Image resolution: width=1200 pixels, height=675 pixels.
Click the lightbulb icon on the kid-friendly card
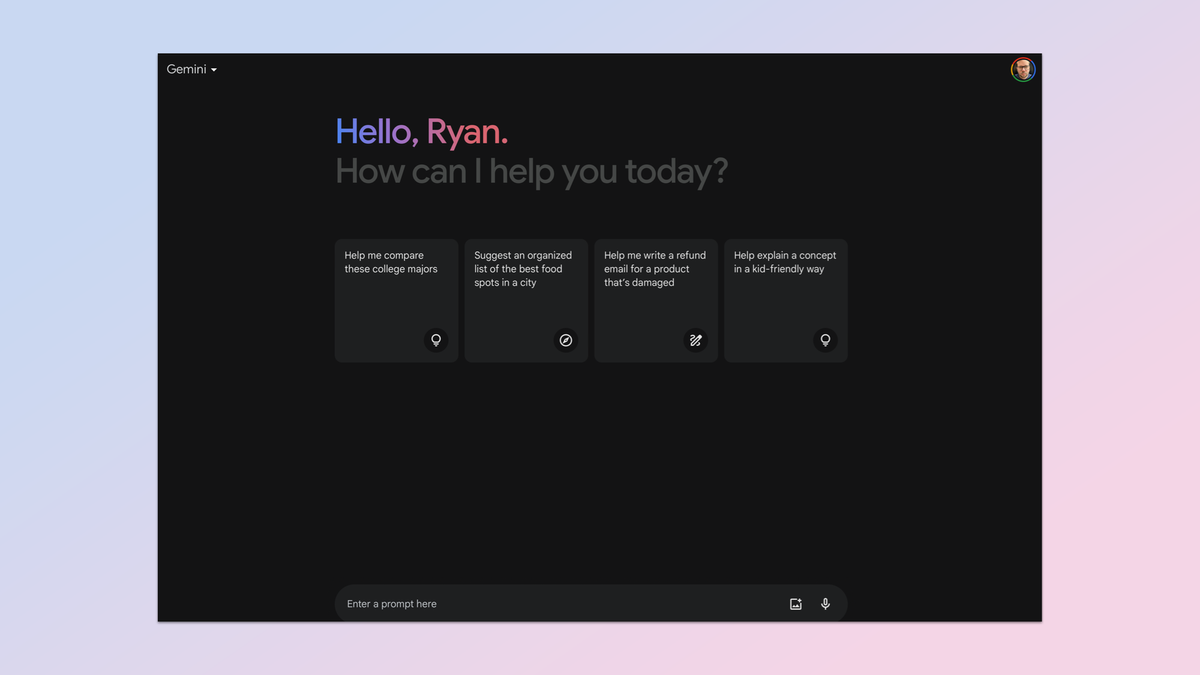[825, 340]
